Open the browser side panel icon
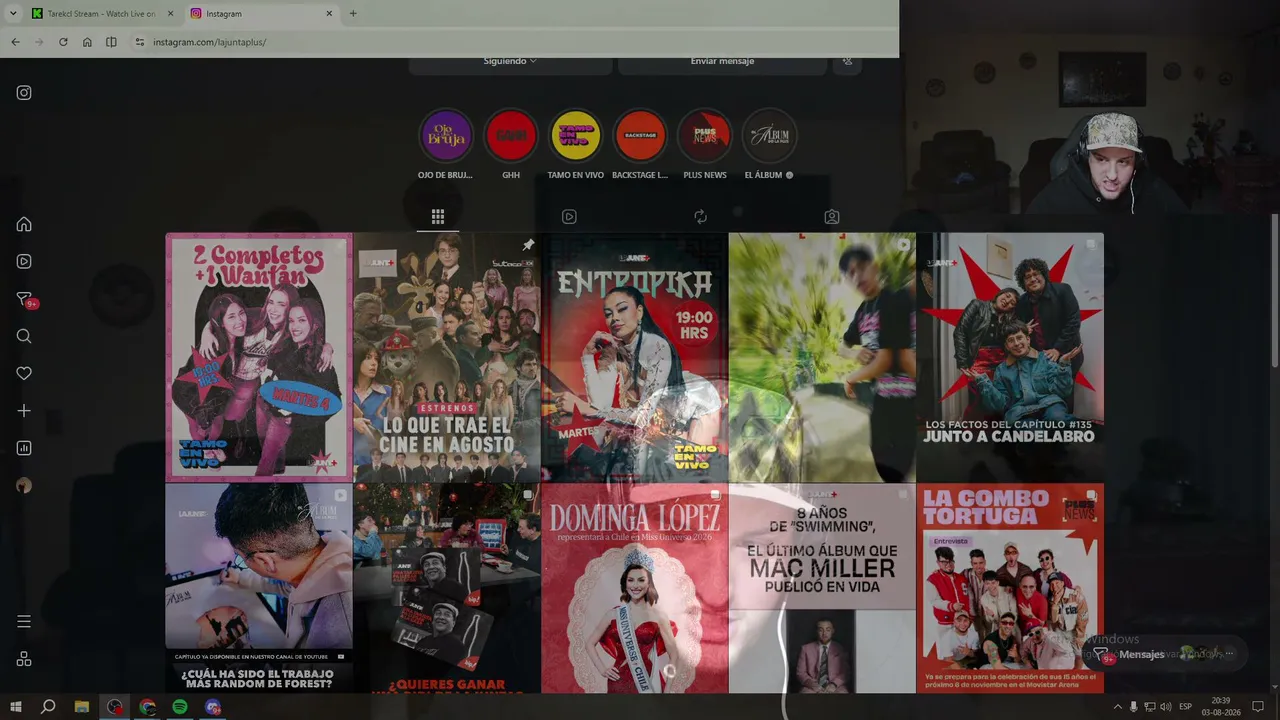 click(111, 42)
